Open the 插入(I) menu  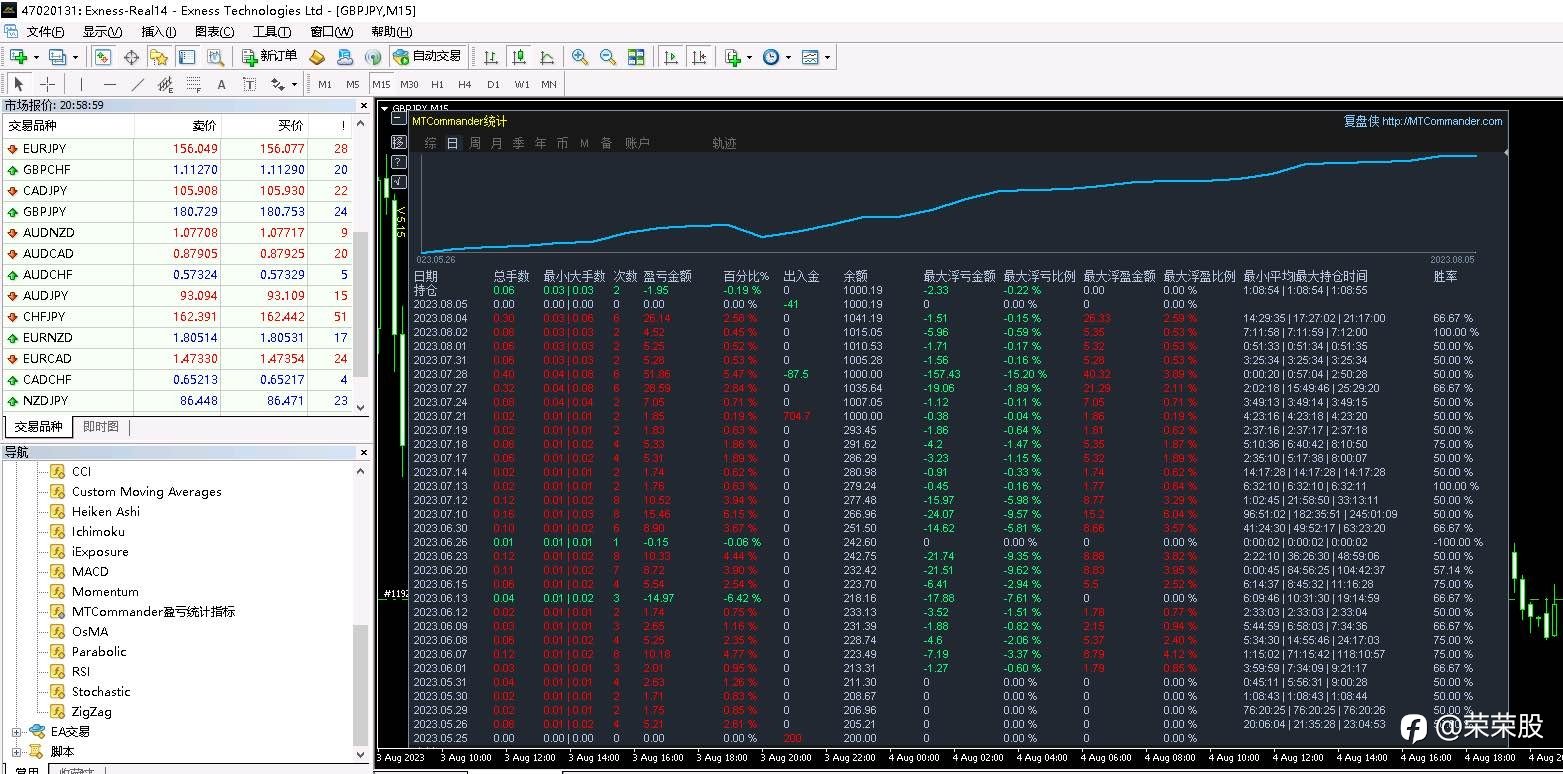[x=158, y=31]
